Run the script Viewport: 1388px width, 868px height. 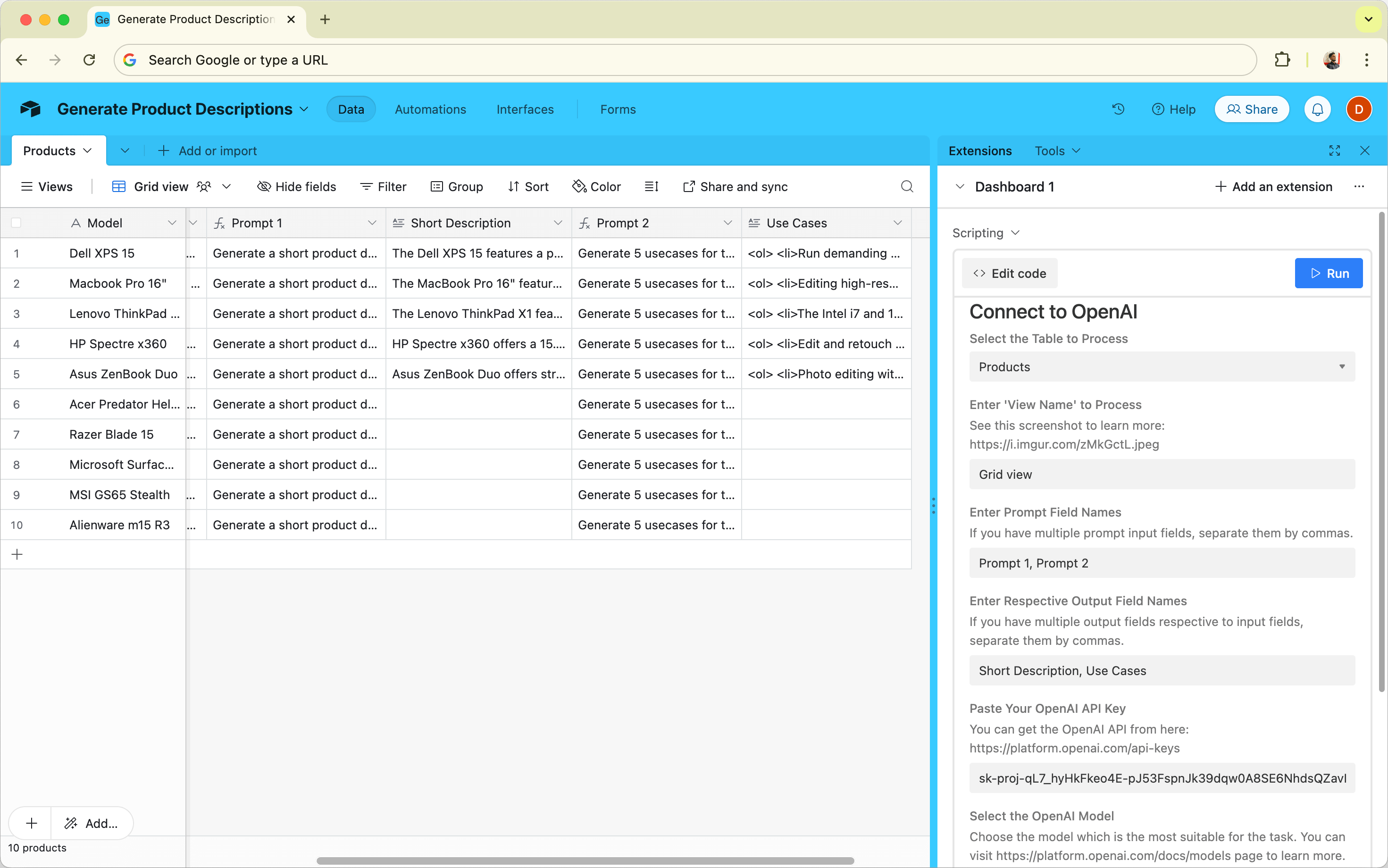(x=1328, y=273)
